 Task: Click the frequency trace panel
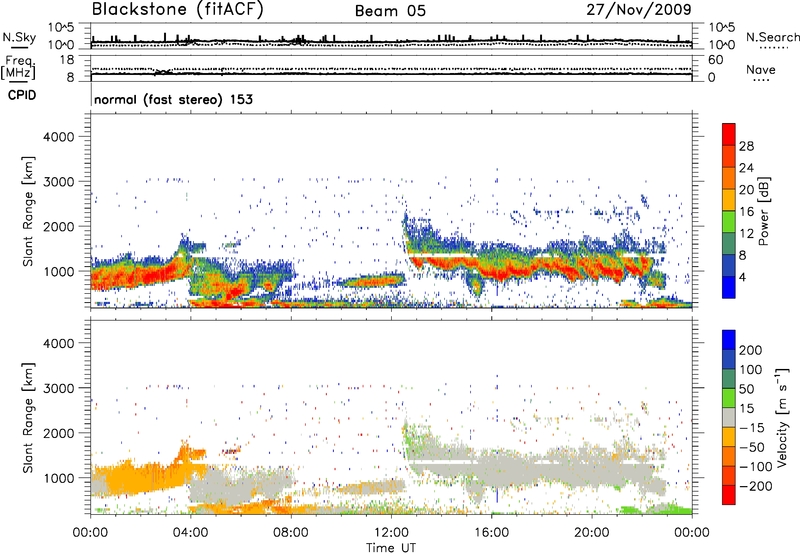tap(391, 68)
